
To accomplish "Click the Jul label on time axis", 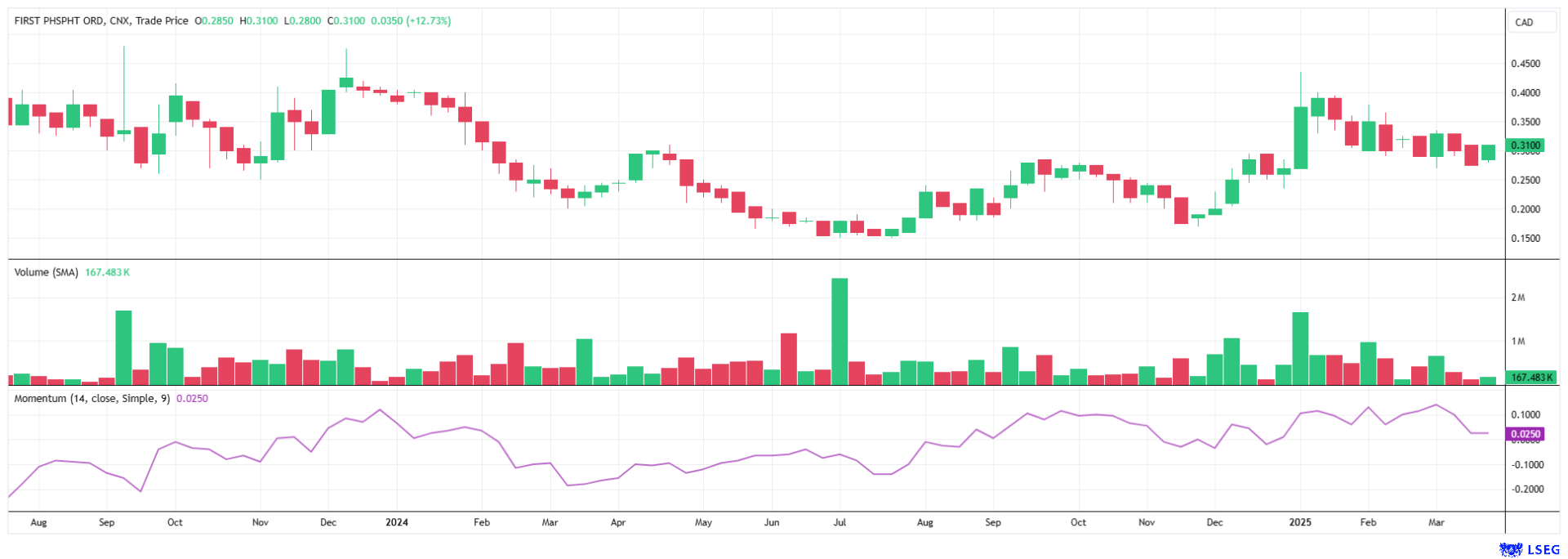I will (840, 522).
